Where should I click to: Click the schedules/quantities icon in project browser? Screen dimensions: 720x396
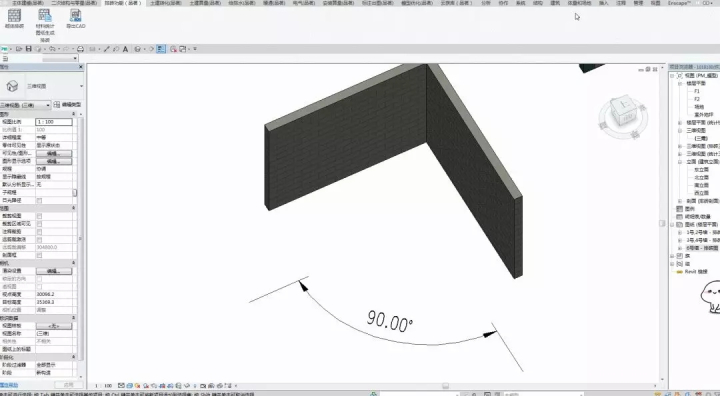coord(680,216)
